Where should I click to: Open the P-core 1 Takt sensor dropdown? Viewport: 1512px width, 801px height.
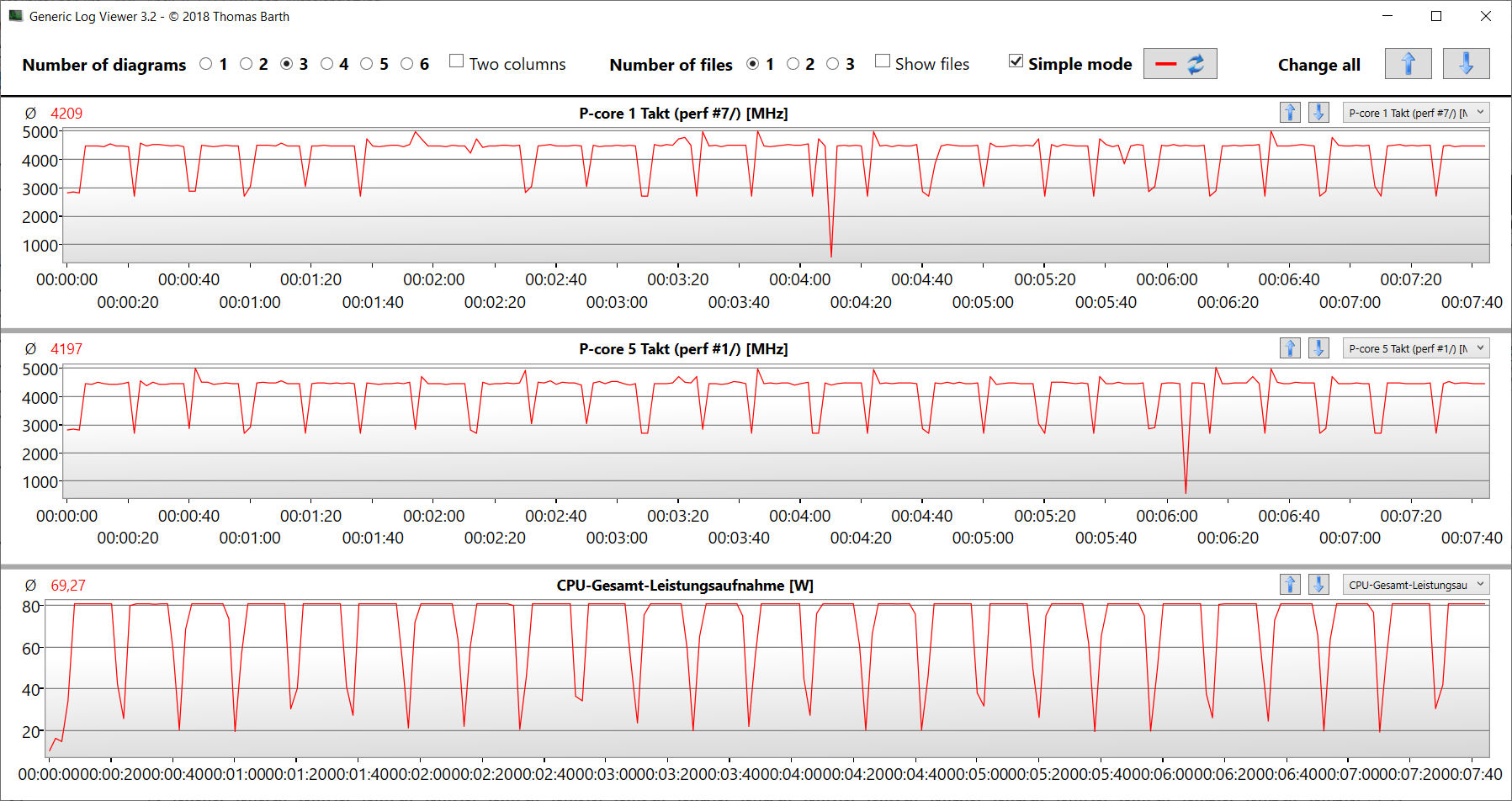[x=1415, y=113]
